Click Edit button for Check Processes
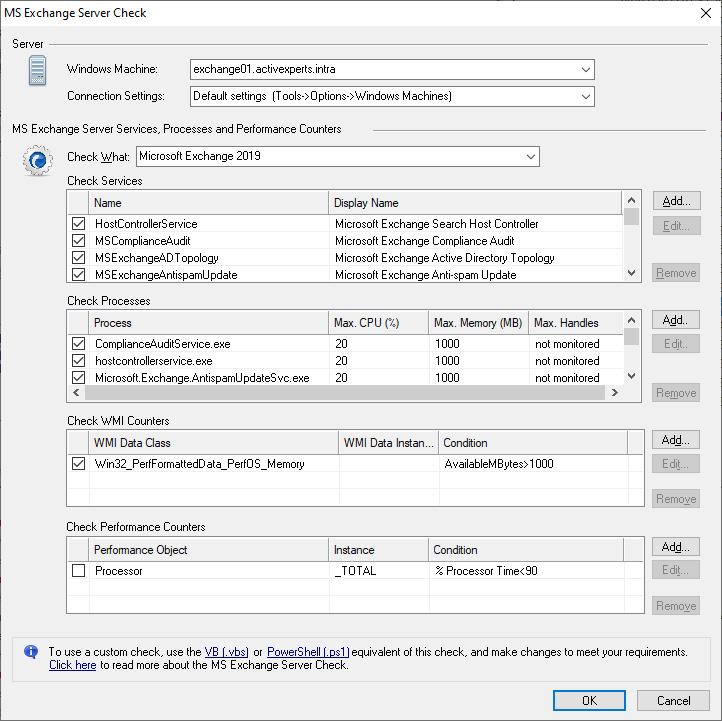Image resolution: width=722 pixels, height=721 pixels. pos(675,344)
